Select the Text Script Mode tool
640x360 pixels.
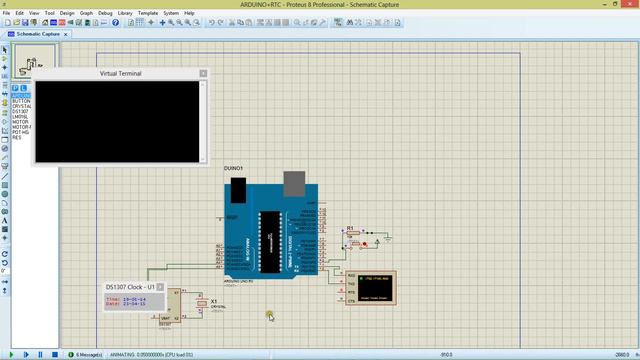pyautogui.click(x=5, y=85)
